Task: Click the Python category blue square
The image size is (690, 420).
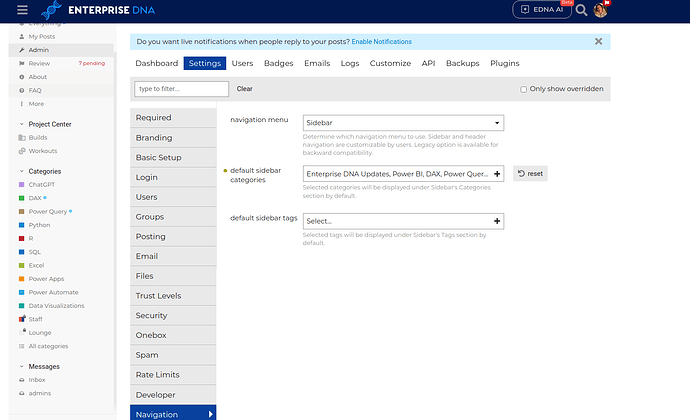Action: pos(22,225)
